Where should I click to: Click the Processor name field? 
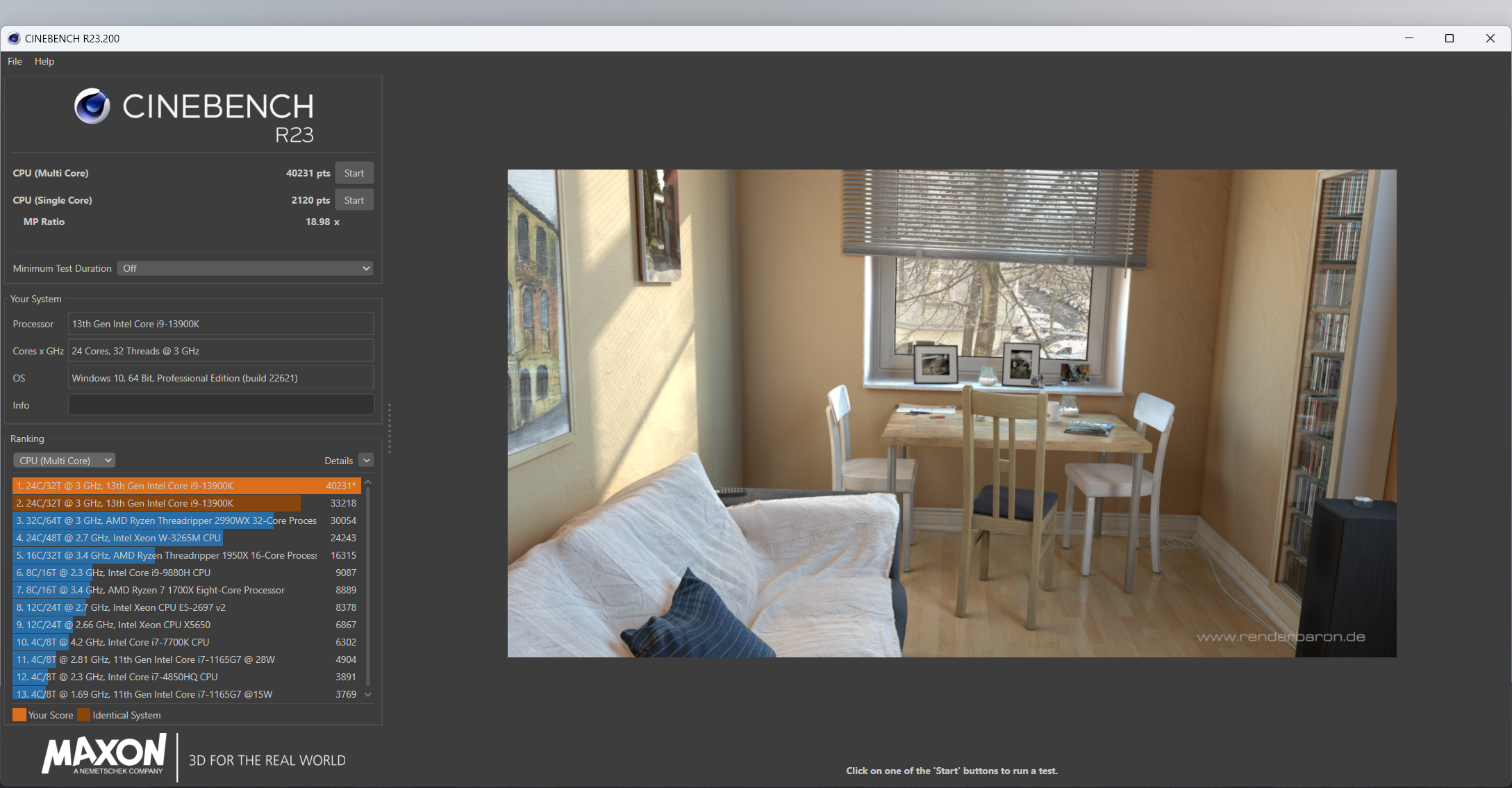coord(221,324)
